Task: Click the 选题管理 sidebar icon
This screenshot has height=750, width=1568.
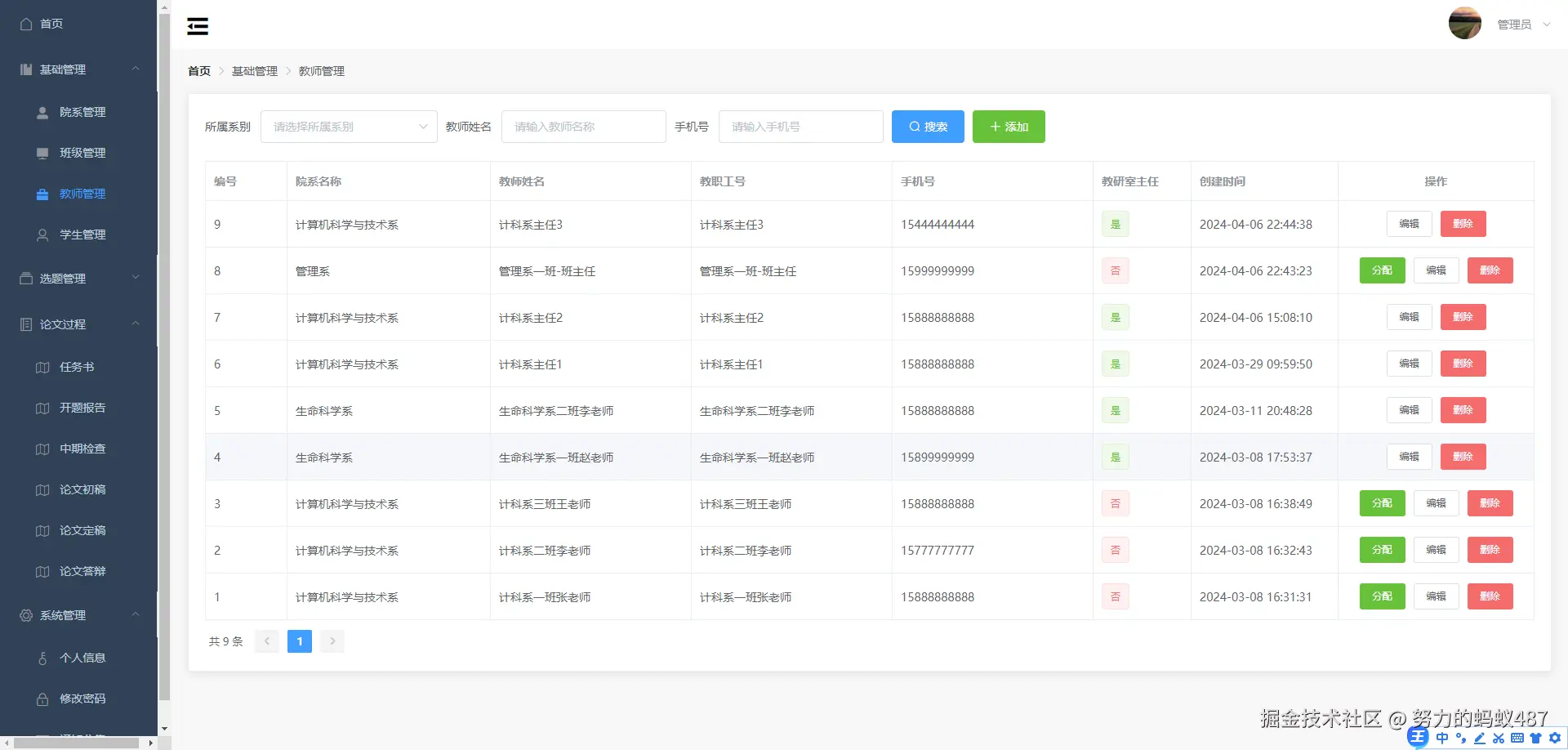Action: (x=26, y=279)
